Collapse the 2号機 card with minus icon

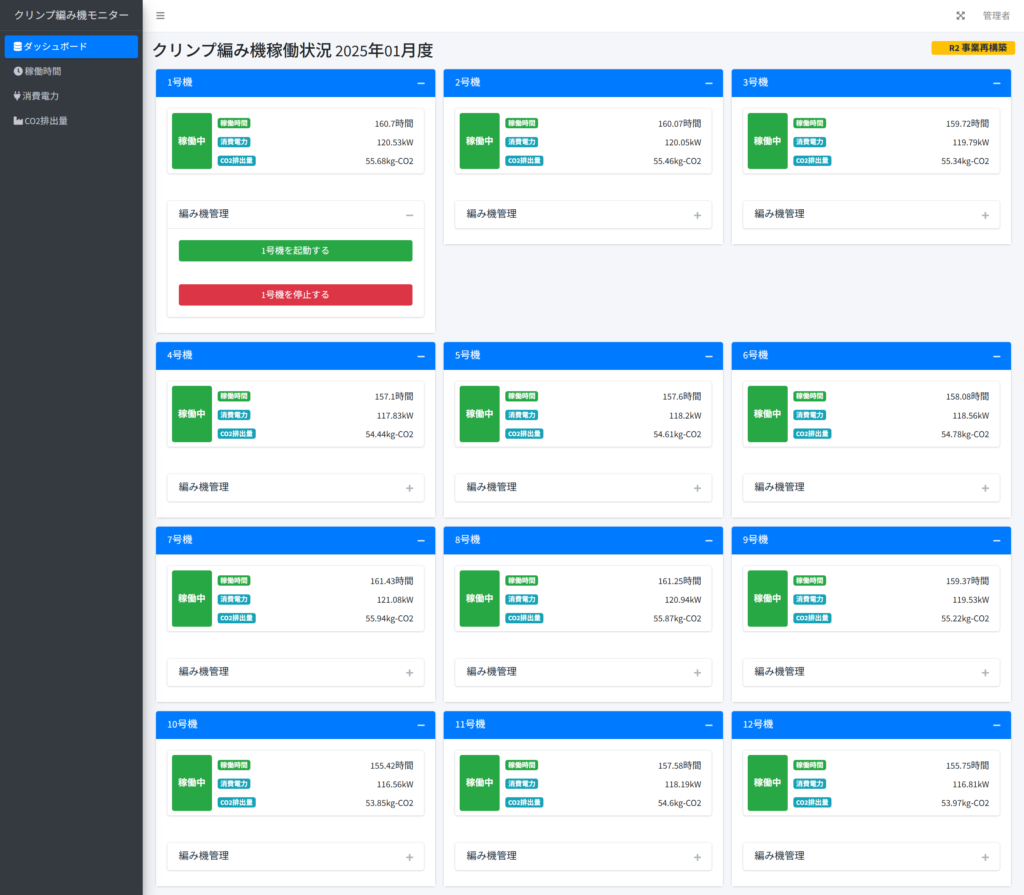708,83
